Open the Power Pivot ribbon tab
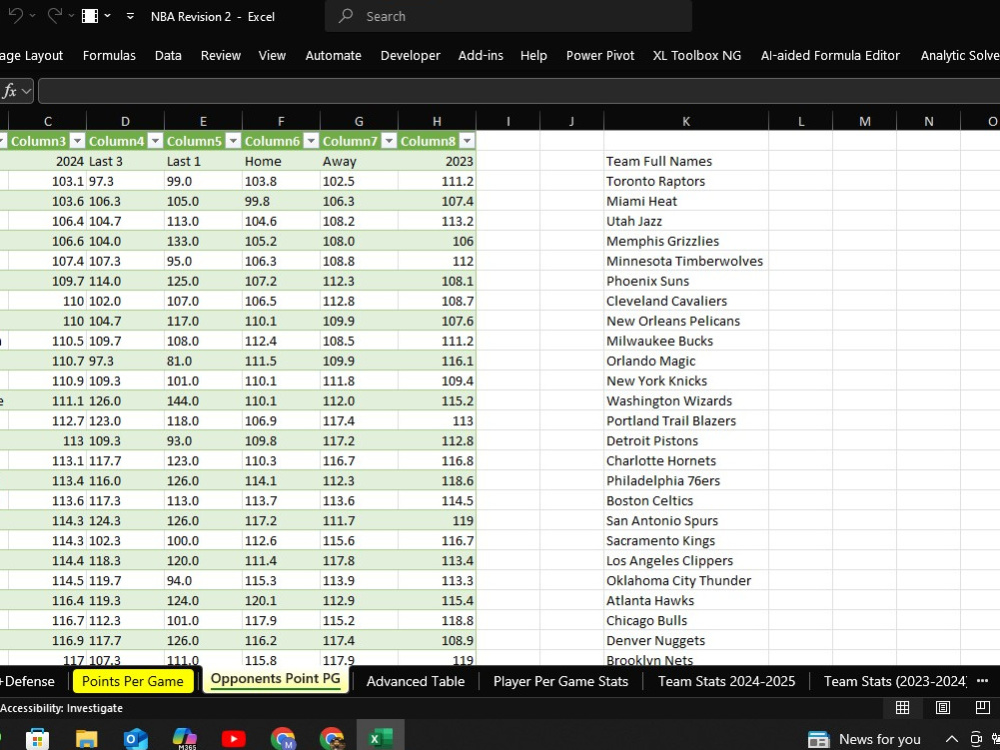The width and height of the screenshot is (1000, 750). (600, 55)
